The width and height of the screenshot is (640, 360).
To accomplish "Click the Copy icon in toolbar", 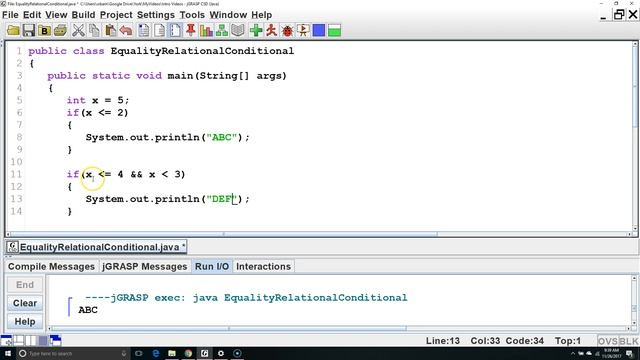I will pyautogui.click(x=94, y=31).
